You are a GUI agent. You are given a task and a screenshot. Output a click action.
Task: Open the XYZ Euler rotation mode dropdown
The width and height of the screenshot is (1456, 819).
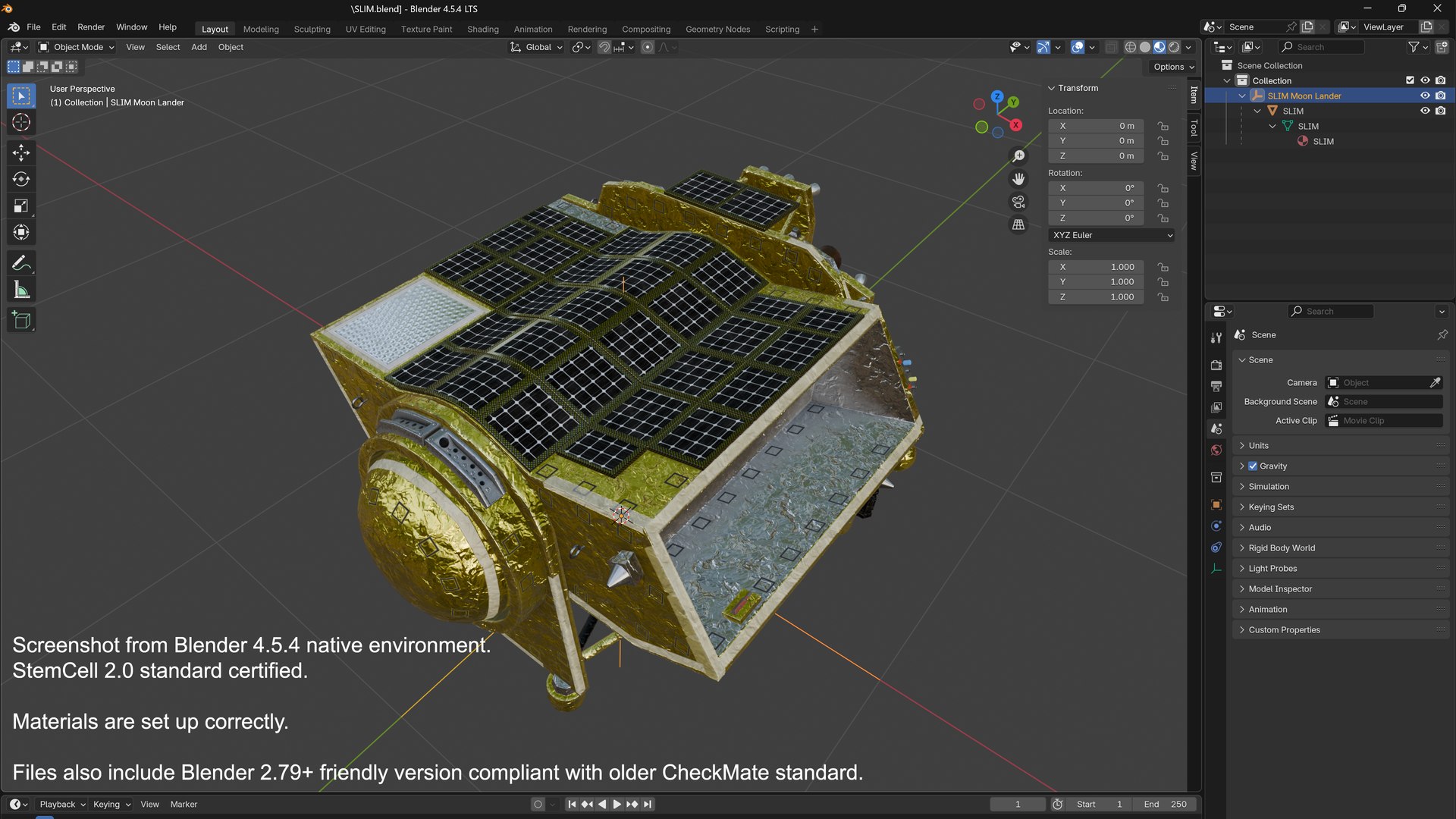tap(1112, 235)
